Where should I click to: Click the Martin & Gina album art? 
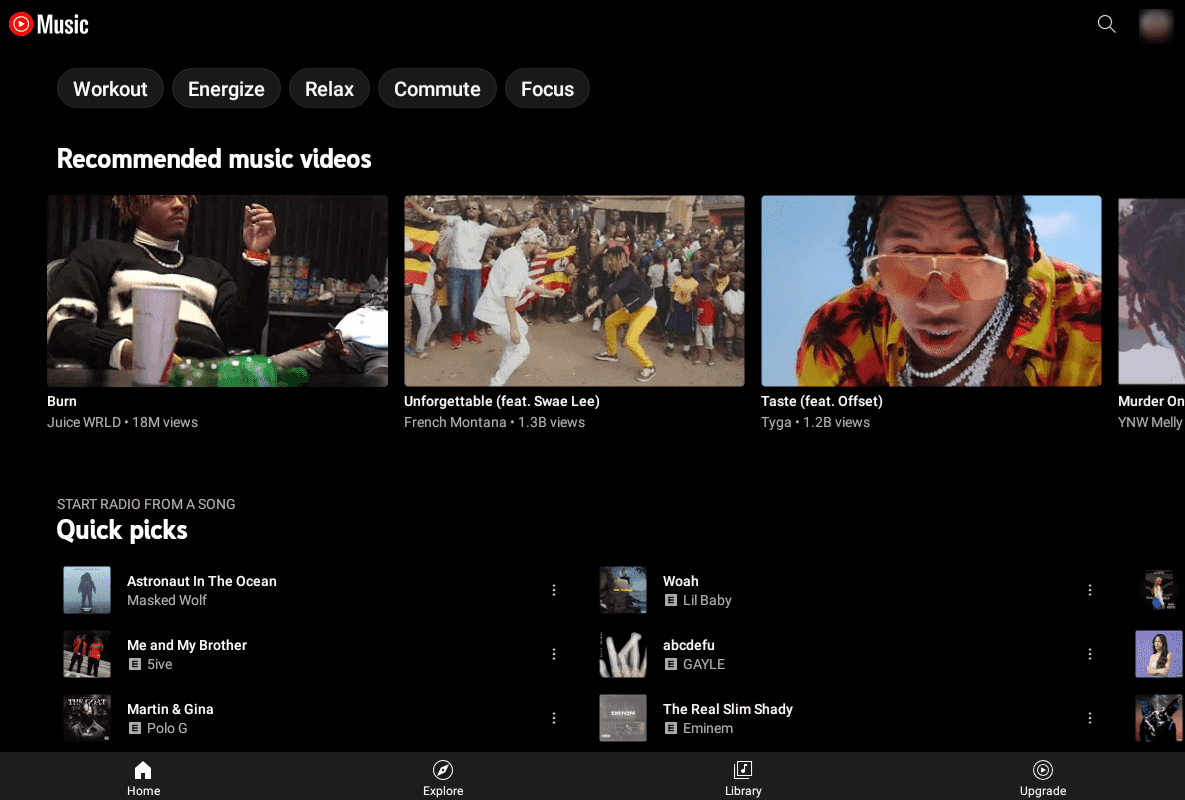pyautogui.click(x=87, y=718)
